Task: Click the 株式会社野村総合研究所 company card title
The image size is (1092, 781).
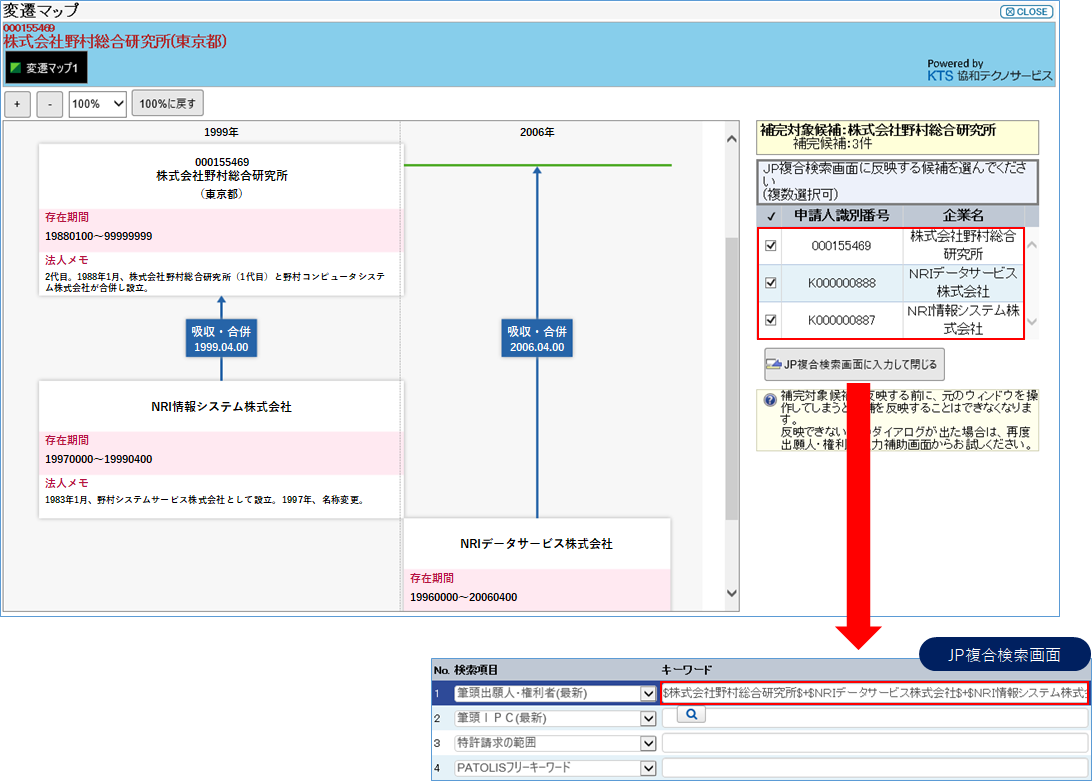Action: point(221,176)
